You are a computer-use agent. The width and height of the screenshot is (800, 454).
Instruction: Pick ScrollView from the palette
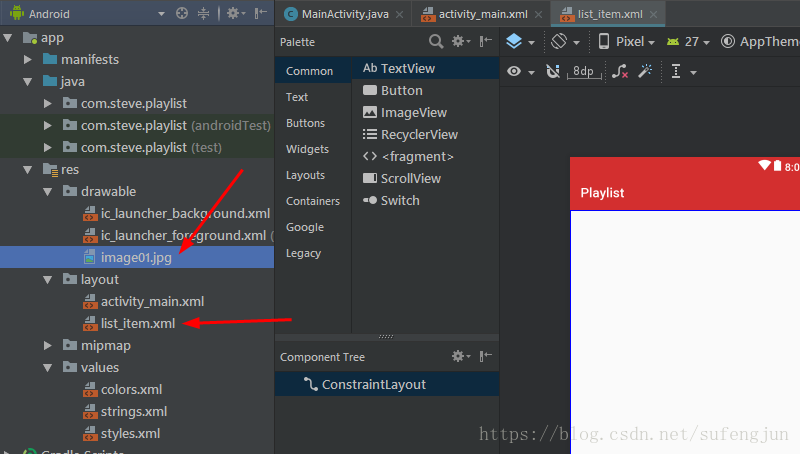(426, 178)
